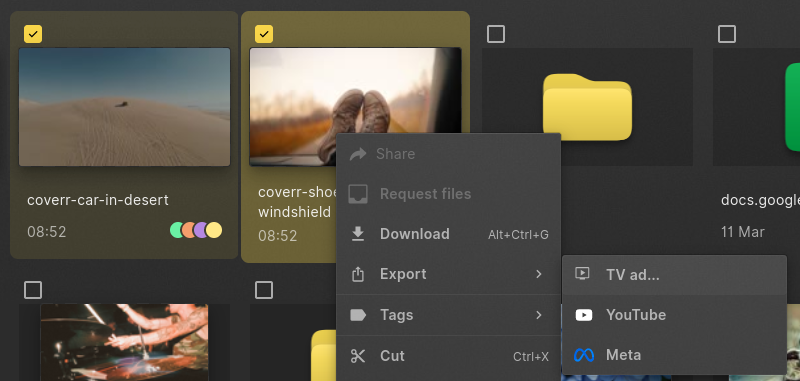This screenshot has width=800, height=381.
Task: Click the YouTube logo icon
Action: [584, 315]
